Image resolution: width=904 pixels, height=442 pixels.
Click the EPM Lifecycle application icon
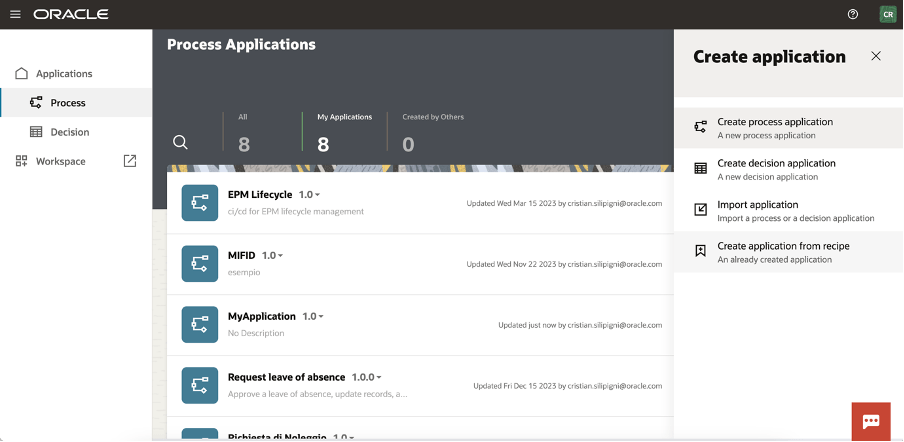(199, 203)
